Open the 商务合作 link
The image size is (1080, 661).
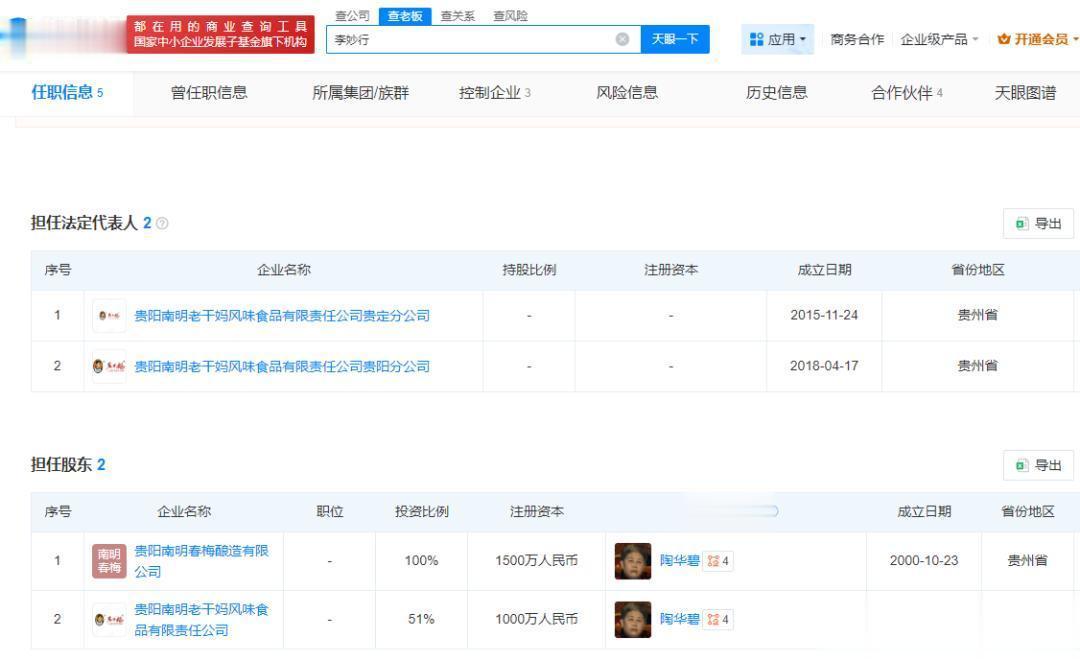[x=857, y=39]
